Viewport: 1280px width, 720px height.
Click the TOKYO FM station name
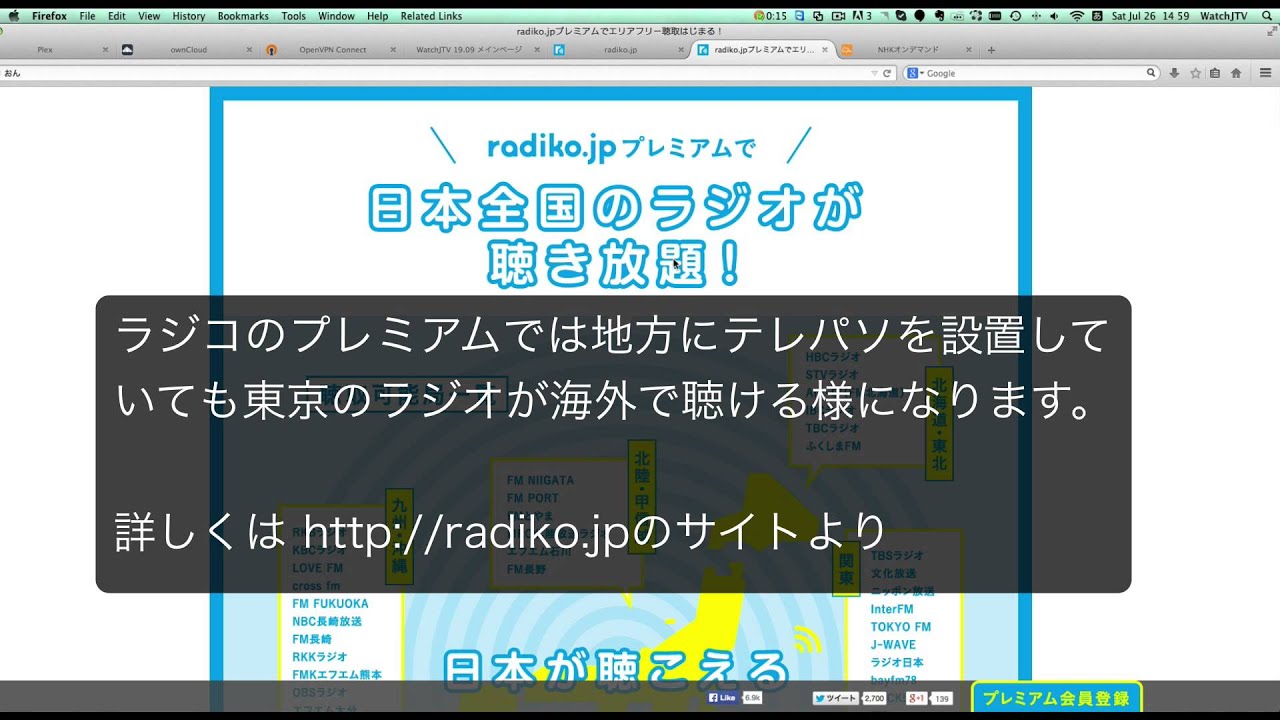point(900,627)
